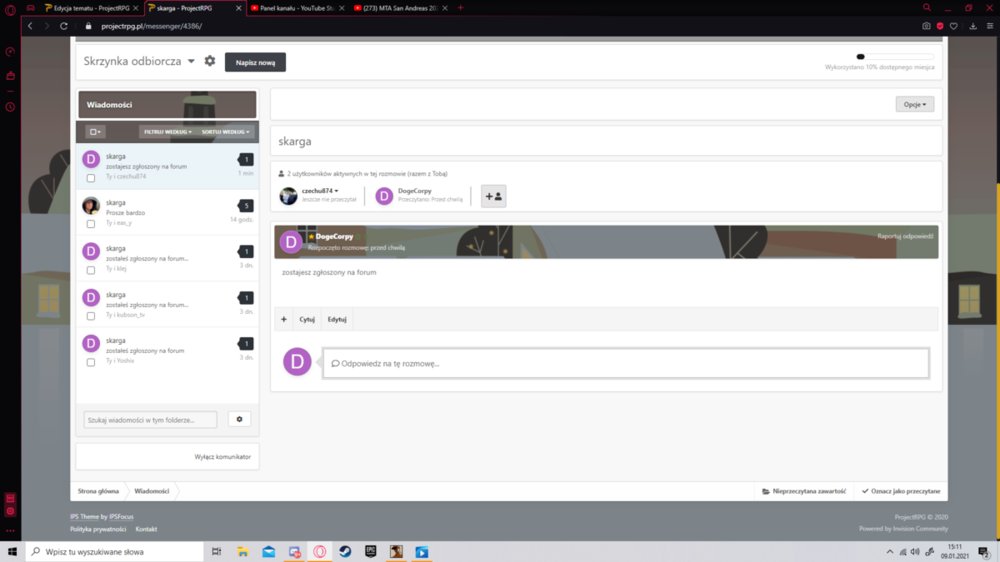The image size is (1000, 562).
Task: Open new tab with plus icon
Action: point(460,8)
